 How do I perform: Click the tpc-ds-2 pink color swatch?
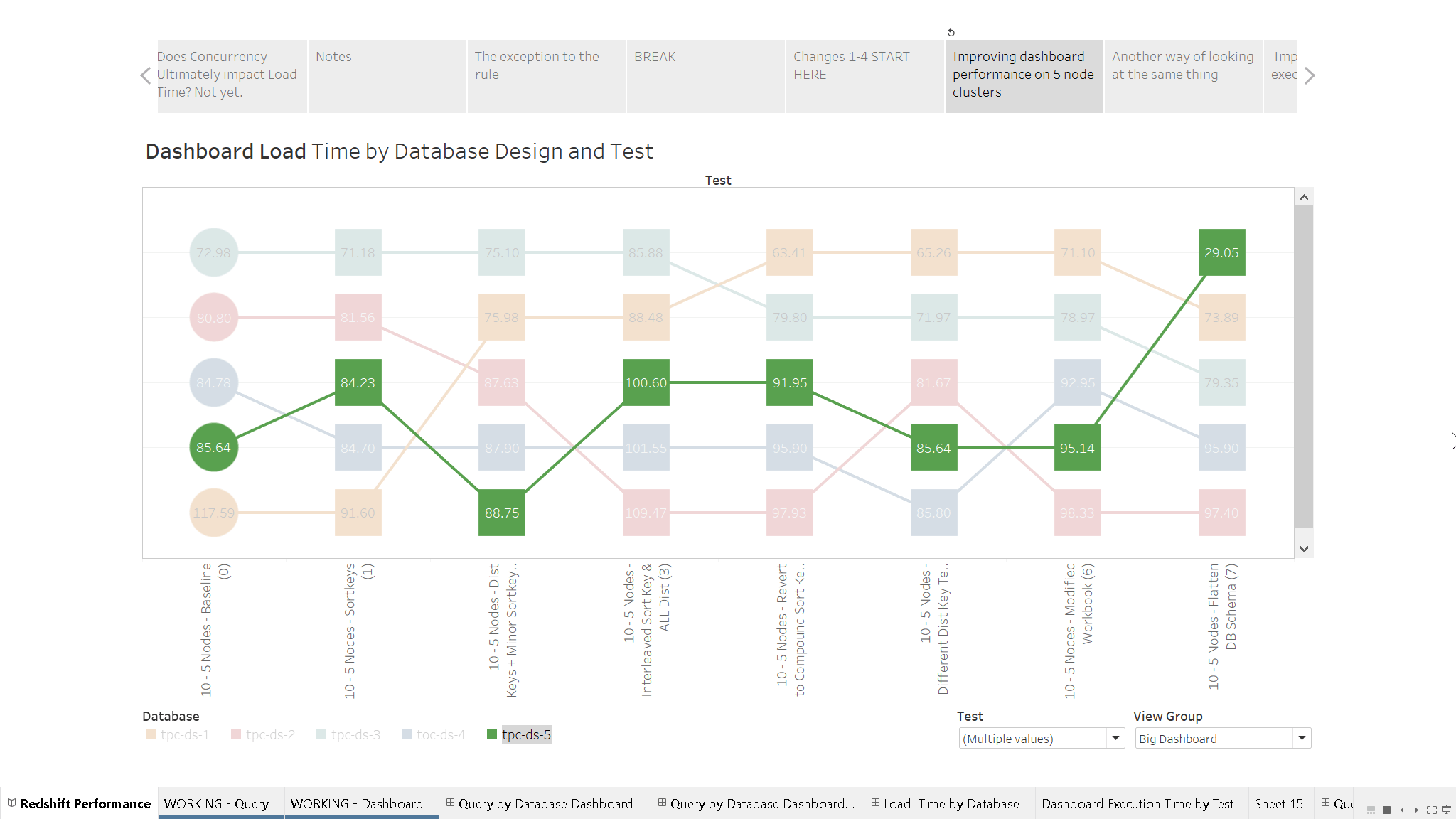tap(236, 734)
